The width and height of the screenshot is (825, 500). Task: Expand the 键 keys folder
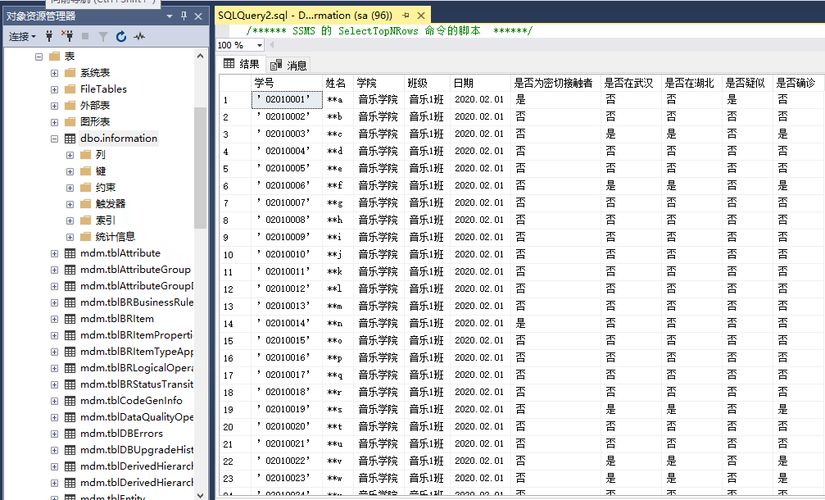(x=70, y=171)
